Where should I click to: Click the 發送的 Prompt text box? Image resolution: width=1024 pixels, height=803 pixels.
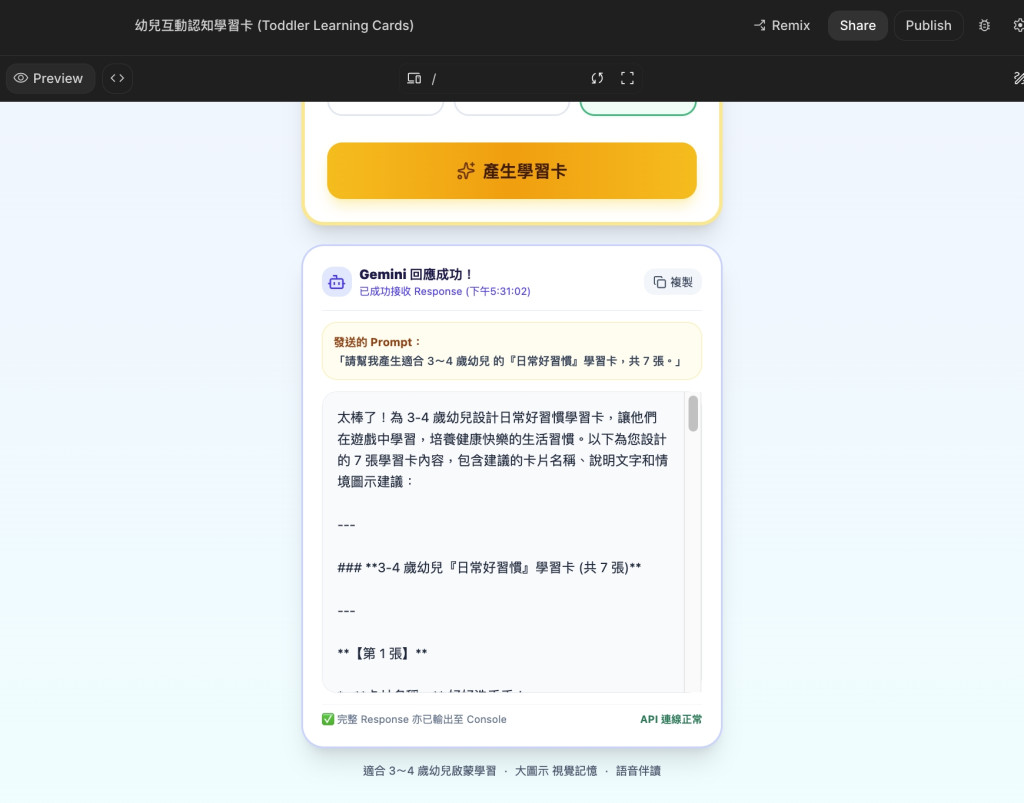click(x=512, y=351)
